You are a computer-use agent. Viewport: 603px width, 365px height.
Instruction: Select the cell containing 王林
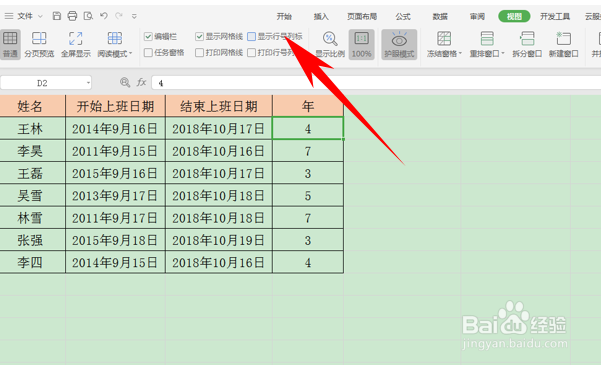click(x=32, y=128)
